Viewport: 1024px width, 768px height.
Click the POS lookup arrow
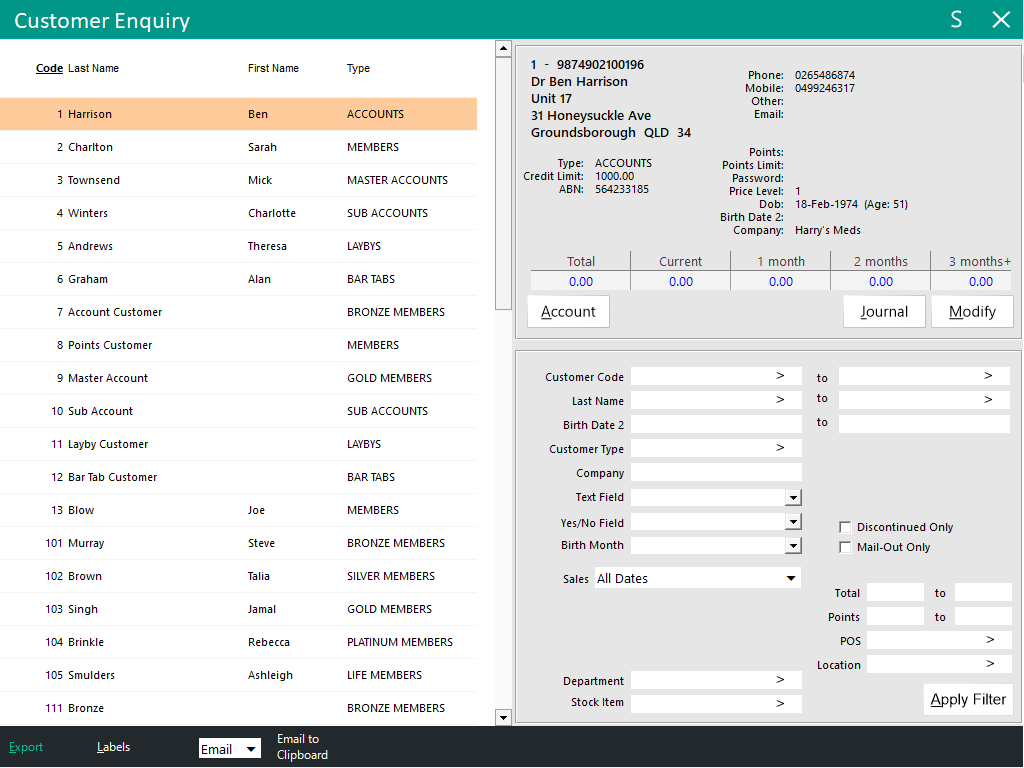[x=990, y=640]
